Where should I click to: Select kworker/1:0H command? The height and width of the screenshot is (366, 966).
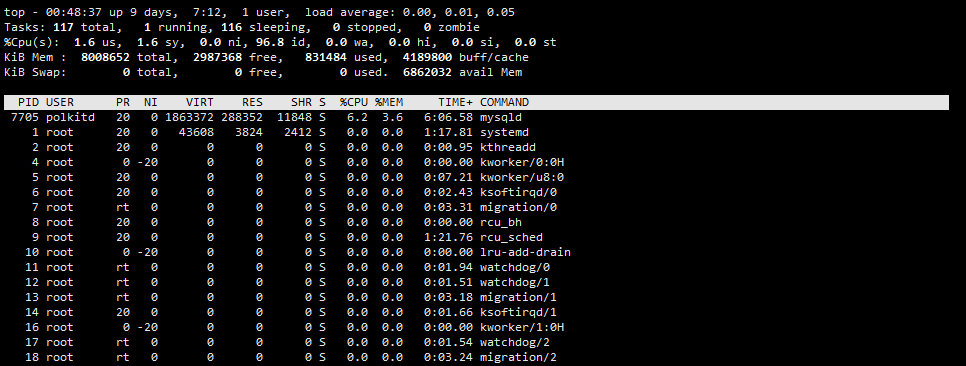522,327
